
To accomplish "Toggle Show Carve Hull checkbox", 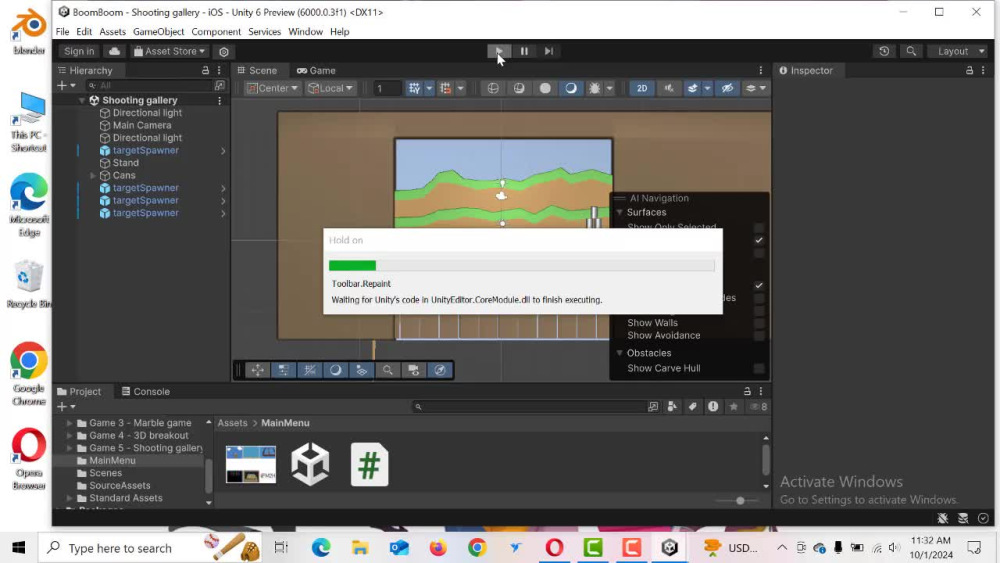I will (758, 369).
